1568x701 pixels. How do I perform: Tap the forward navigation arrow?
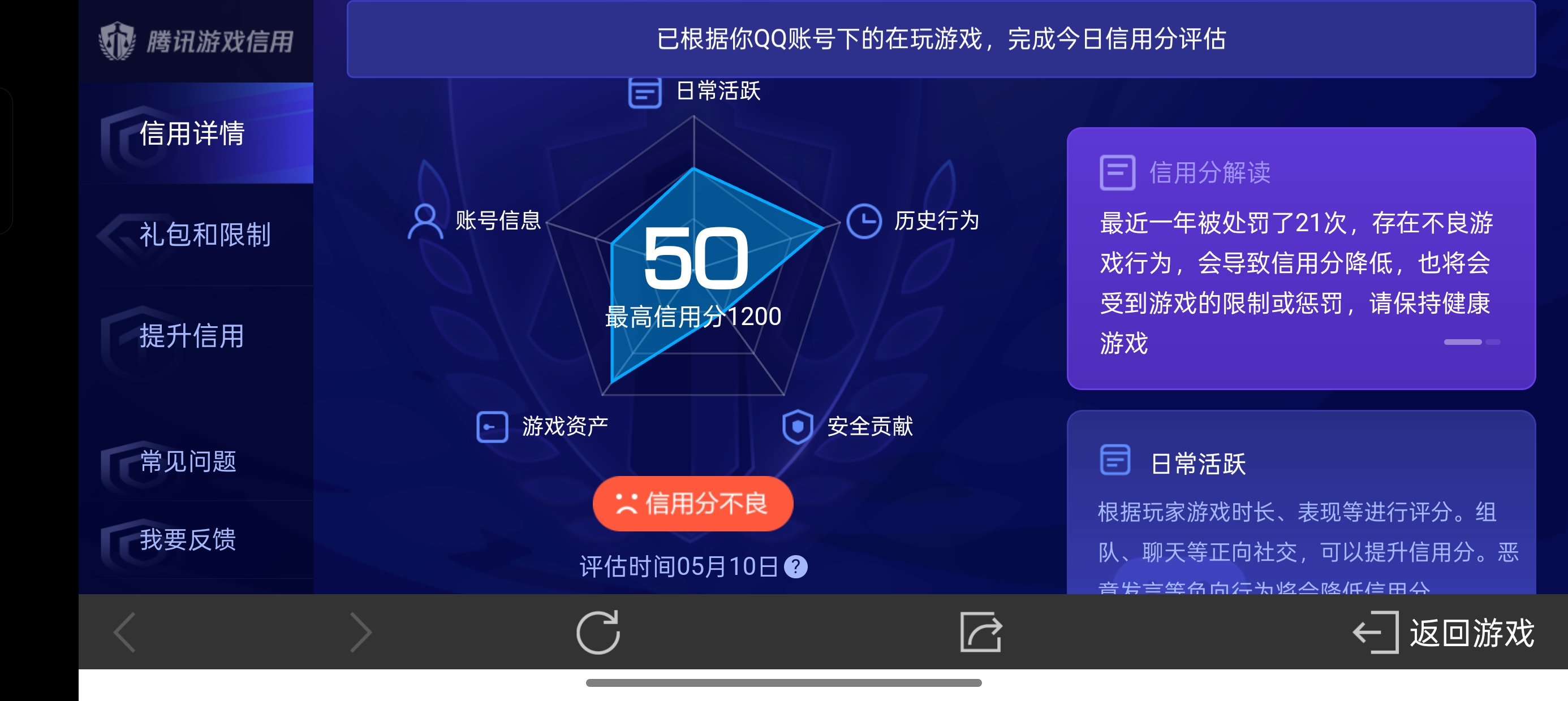(360, 631)
